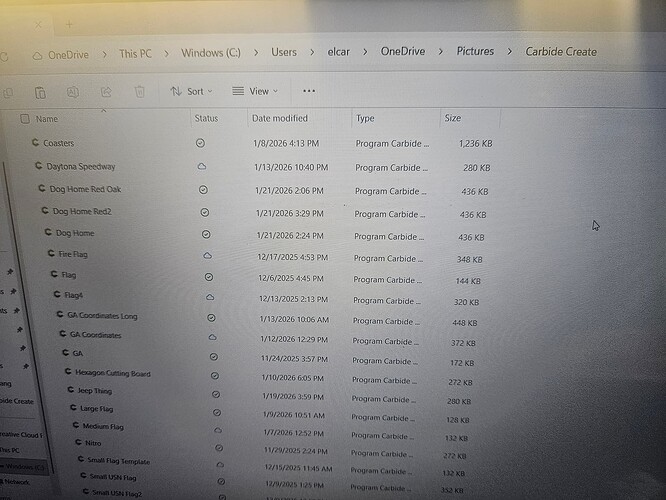Toggle the select-all checkbox beside Name header
This screenshot has height=500, width=666.
tap(24, 119)
